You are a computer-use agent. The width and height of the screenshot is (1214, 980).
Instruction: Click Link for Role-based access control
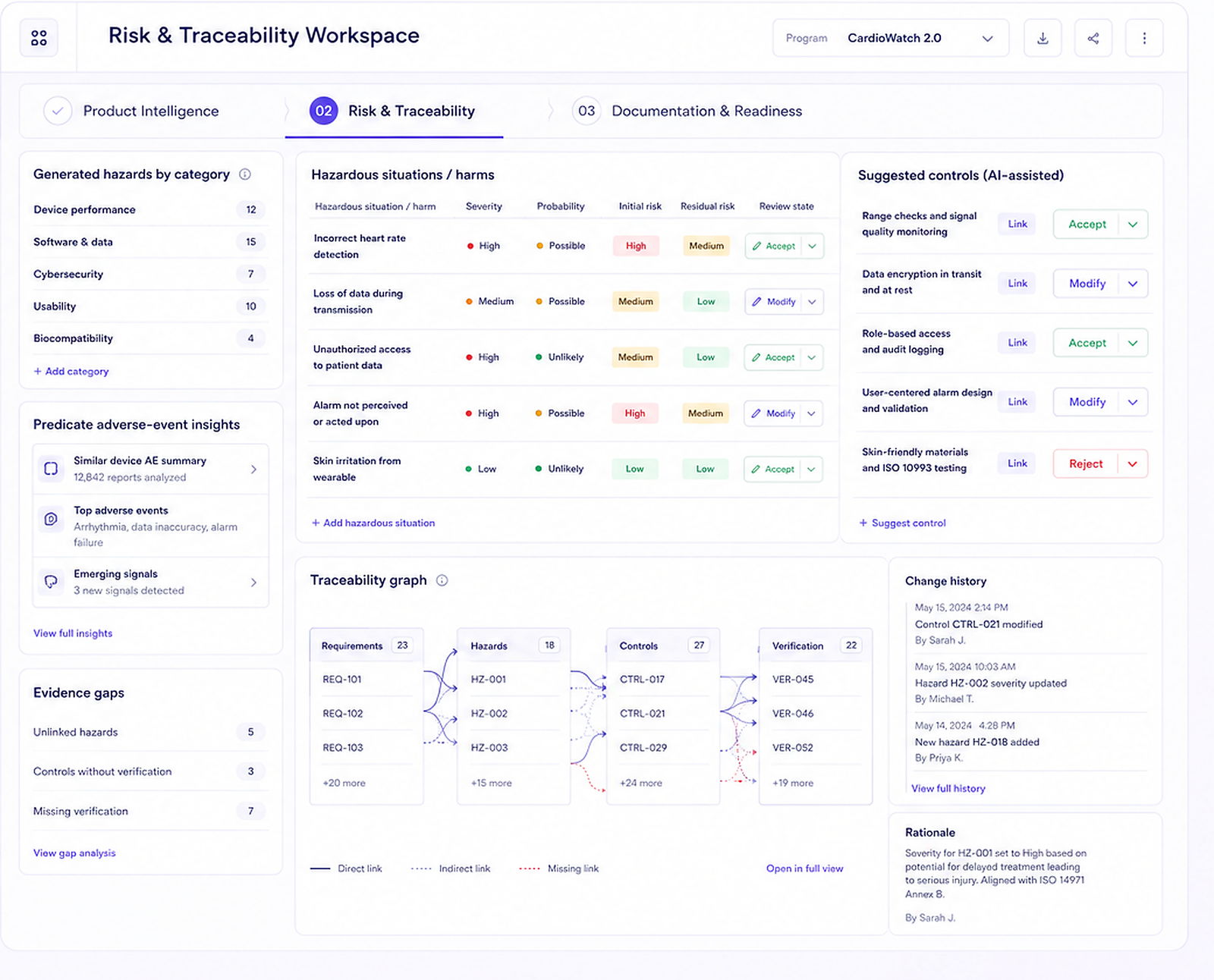(x=1017, y=343)
